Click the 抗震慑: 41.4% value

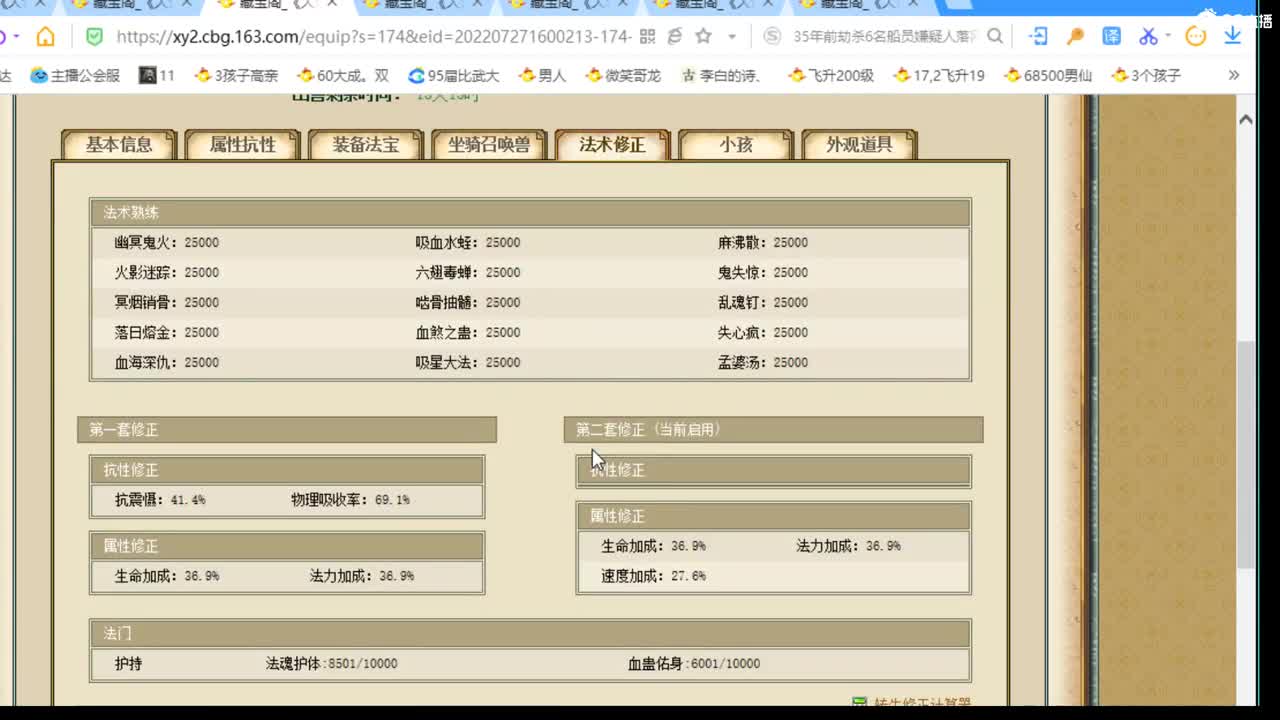pos(160,500)
